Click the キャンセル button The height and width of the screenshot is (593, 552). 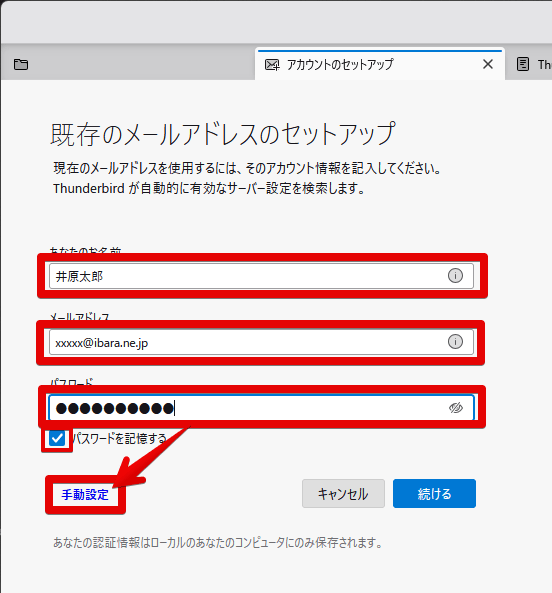[x=343, y=494]
